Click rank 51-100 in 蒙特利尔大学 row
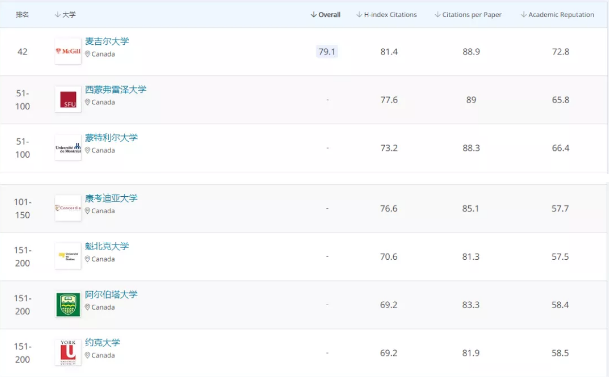Viewport: 609px width, 377px height. point(23,148)
